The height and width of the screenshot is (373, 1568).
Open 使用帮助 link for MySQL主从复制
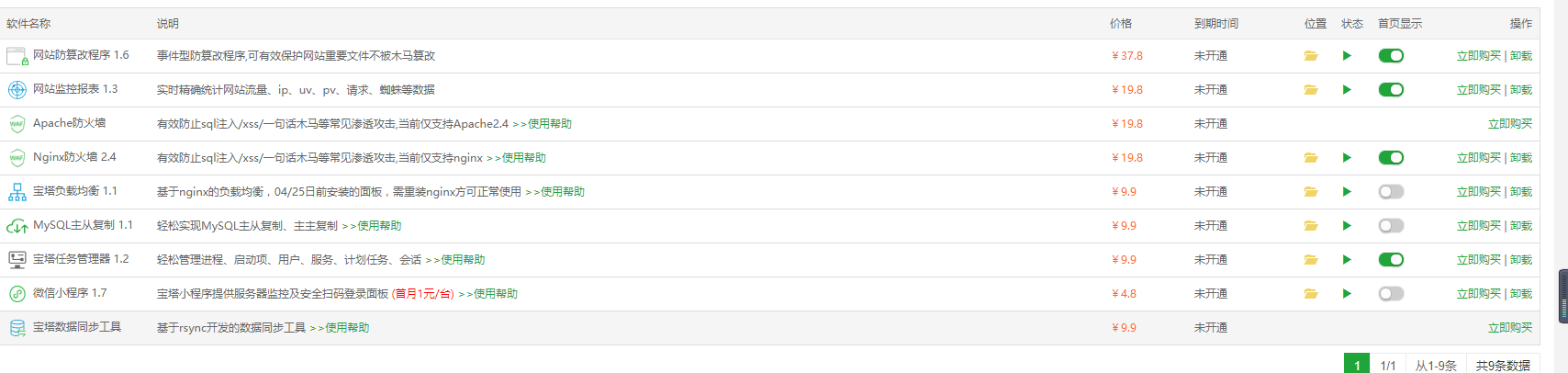point(378,226)
